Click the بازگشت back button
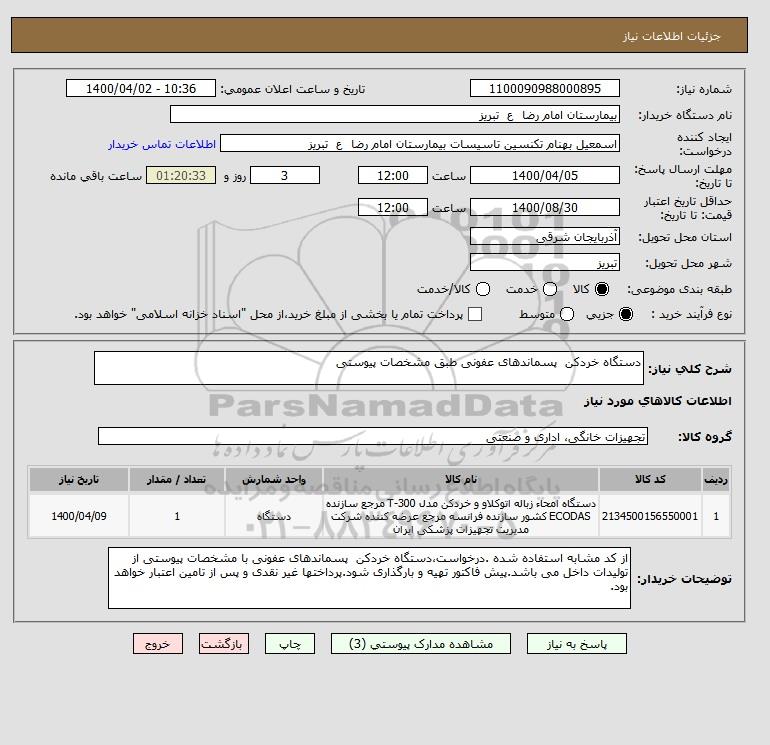 [224, 644]
